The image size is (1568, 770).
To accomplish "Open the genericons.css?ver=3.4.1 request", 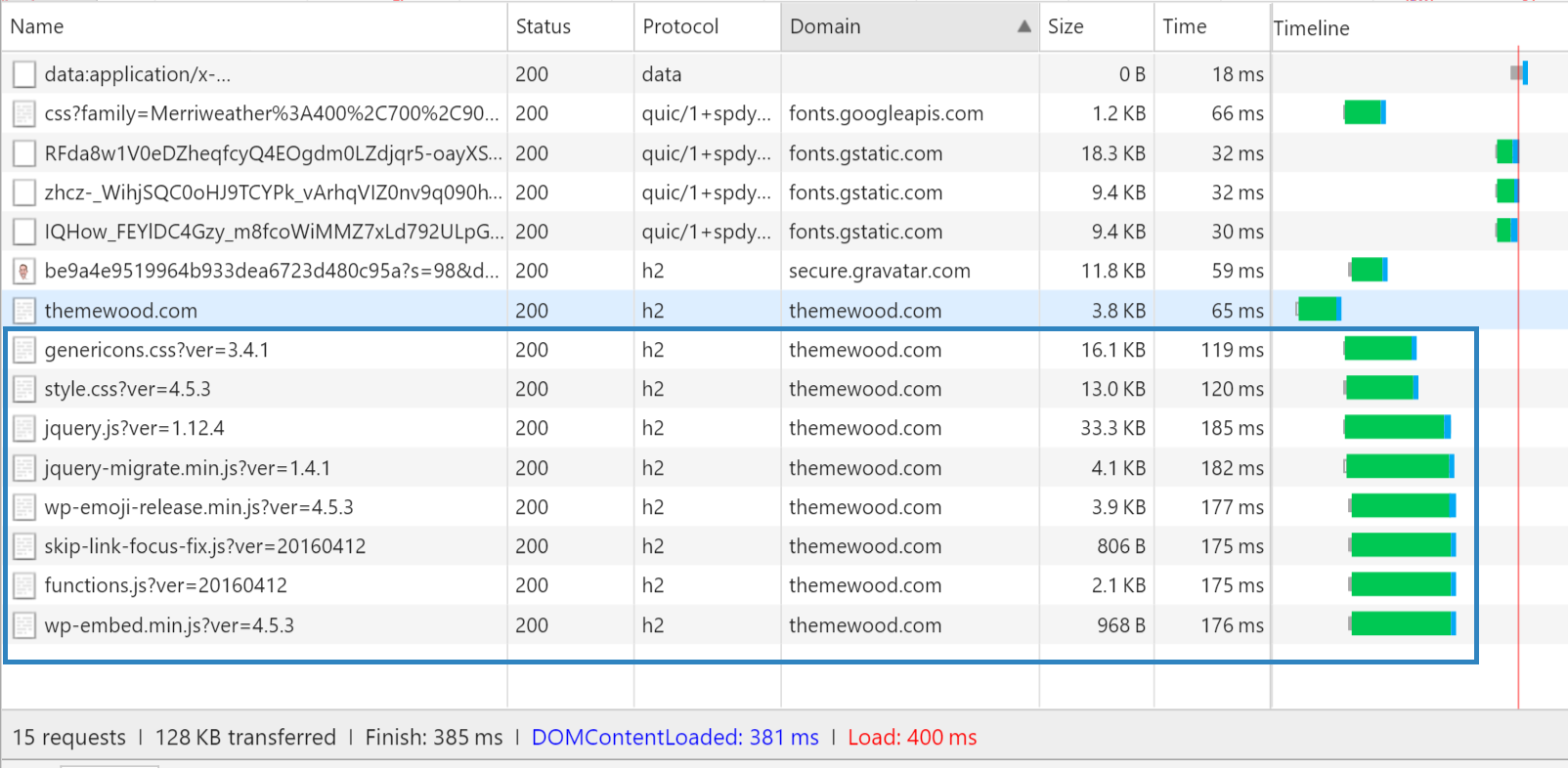I will [156, 350].
